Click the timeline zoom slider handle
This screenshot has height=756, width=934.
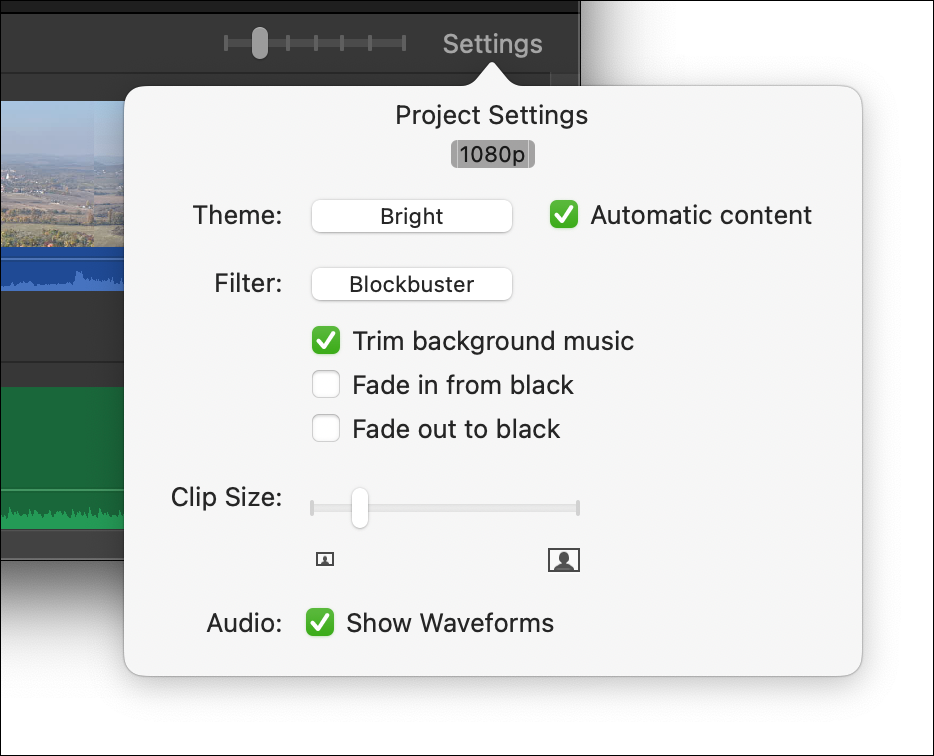260,43
